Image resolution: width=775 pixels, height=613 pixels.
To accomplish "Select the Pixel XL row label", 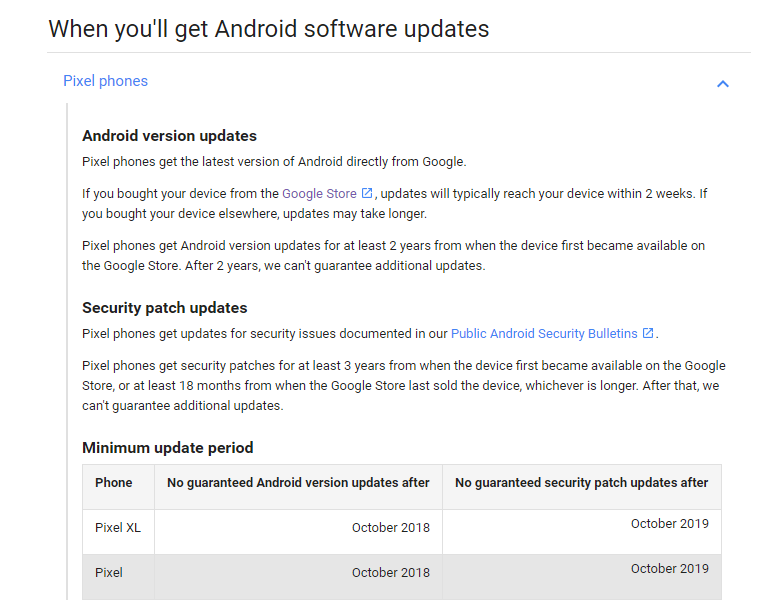I will tap(118, 528).
